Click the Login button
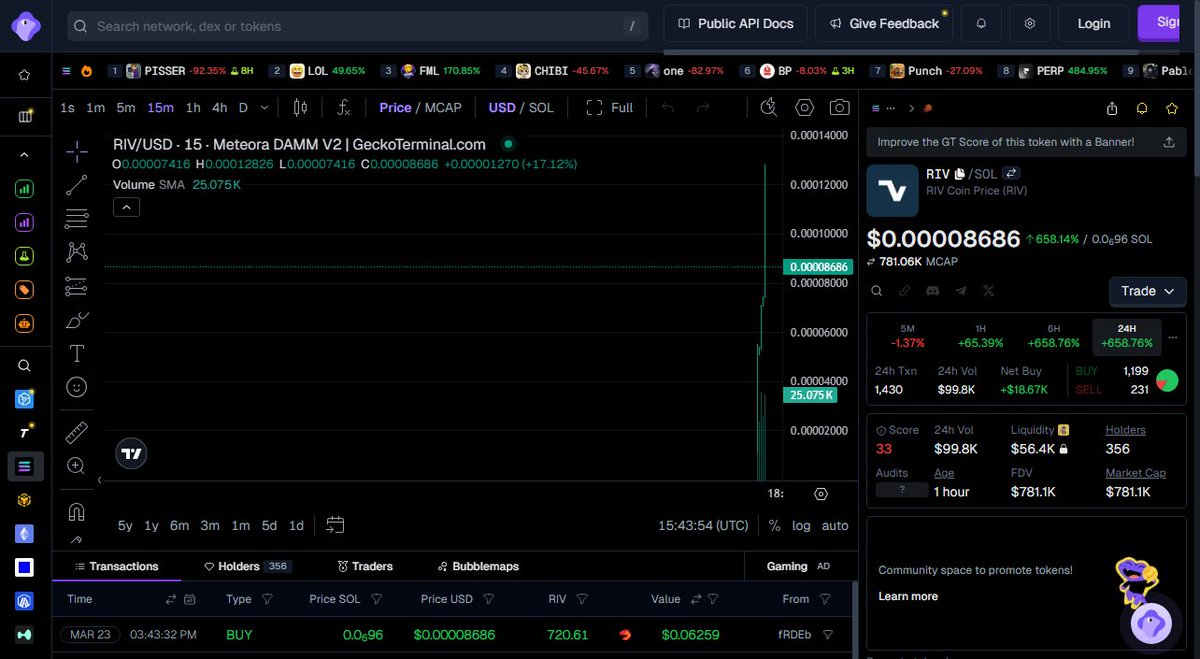 [x=1094, y=23]
